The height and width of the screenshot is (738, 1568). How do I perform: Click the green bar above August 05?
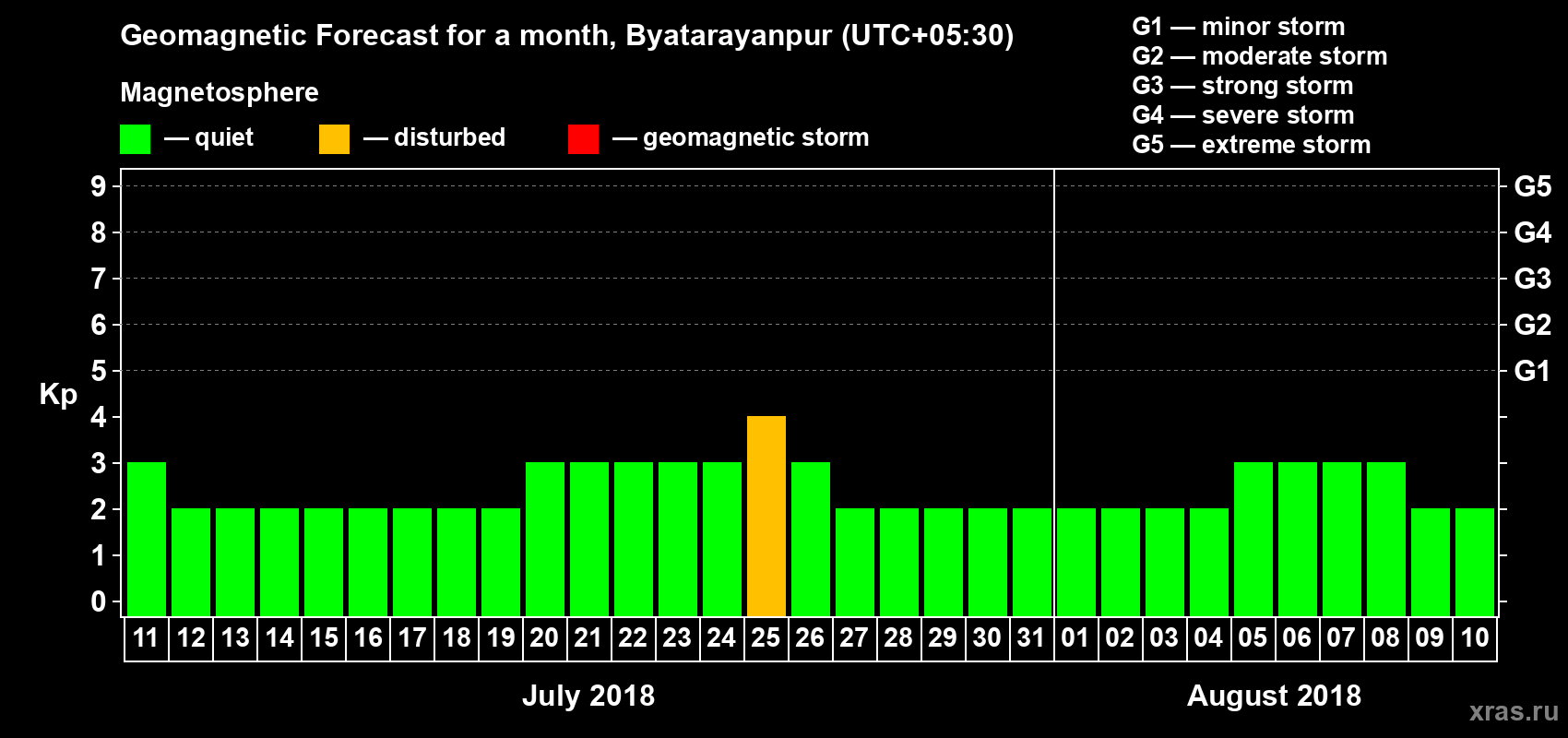tap(1253, 540)
